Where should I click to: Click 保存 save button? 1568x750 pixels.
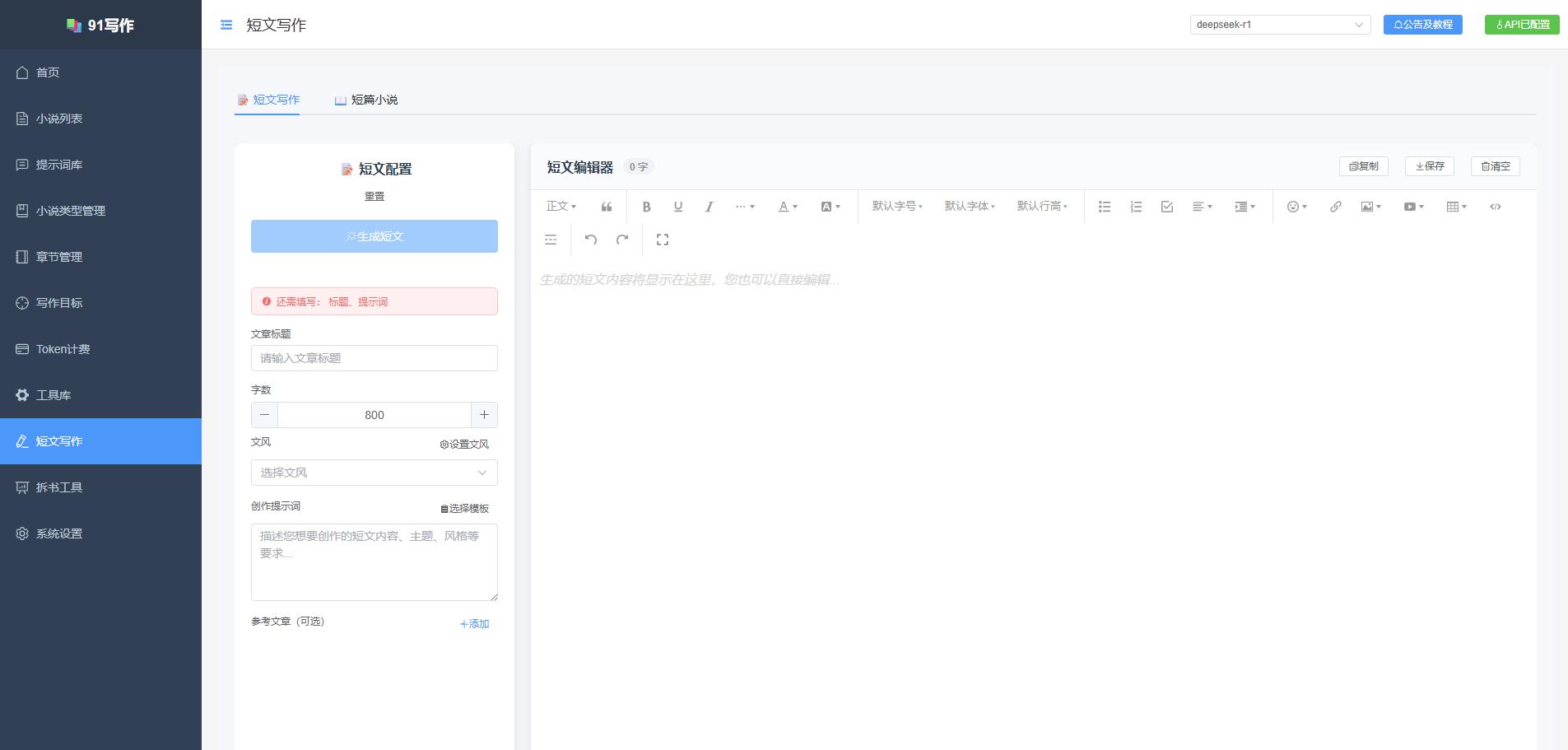tap(1430, 166)
